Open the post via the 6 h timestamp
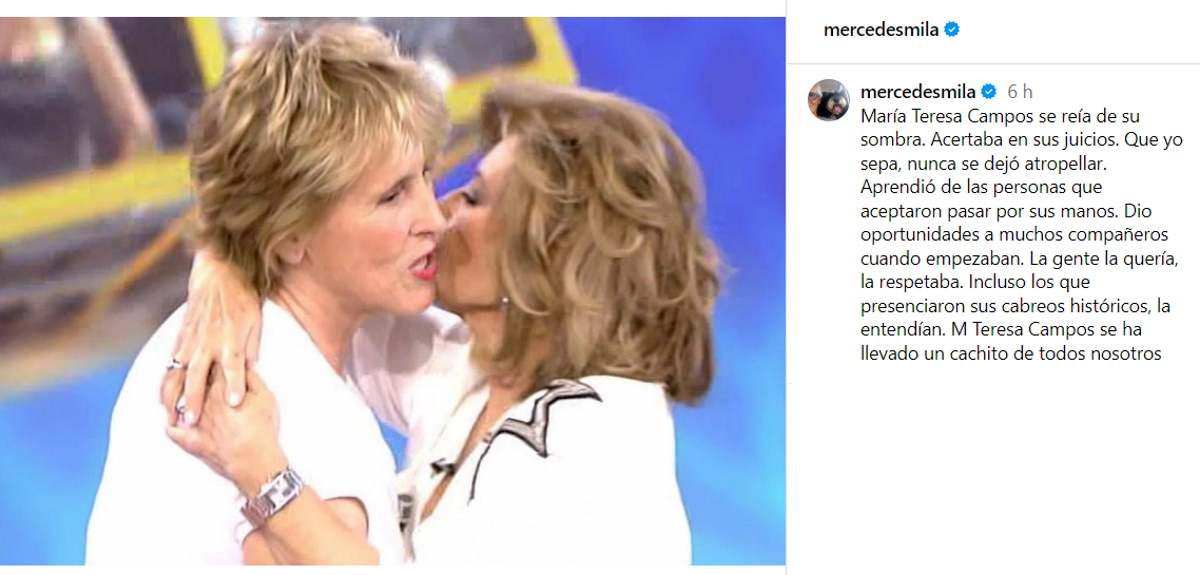Screen dimensions: 1200x575 tap(1020, 91)
